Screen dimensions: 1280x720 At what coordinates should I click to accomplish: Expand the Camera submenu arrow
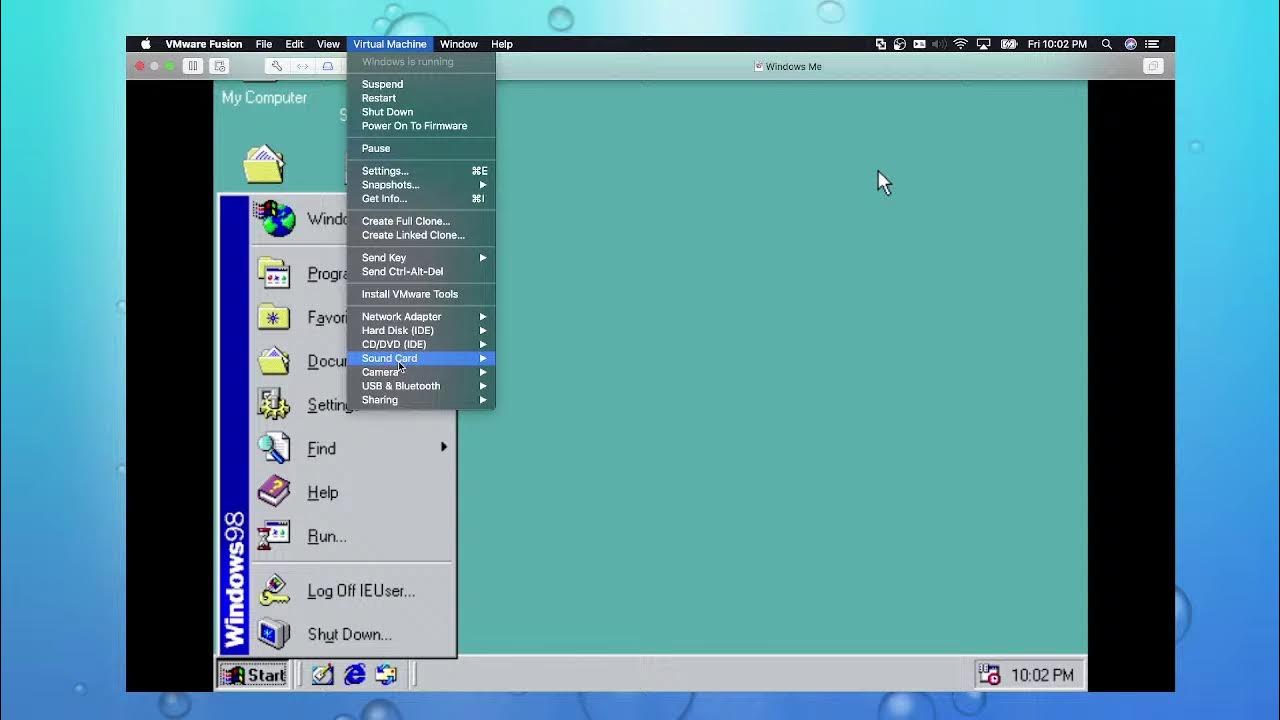coord(483,373)
